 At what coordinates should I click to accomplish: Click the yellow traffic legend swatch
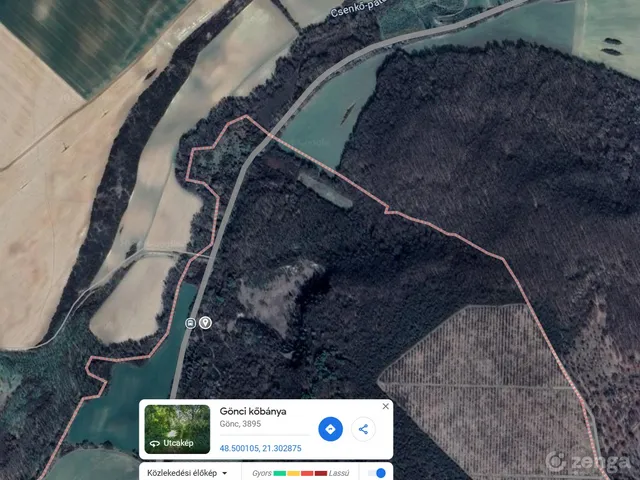(x=293, y=473)
